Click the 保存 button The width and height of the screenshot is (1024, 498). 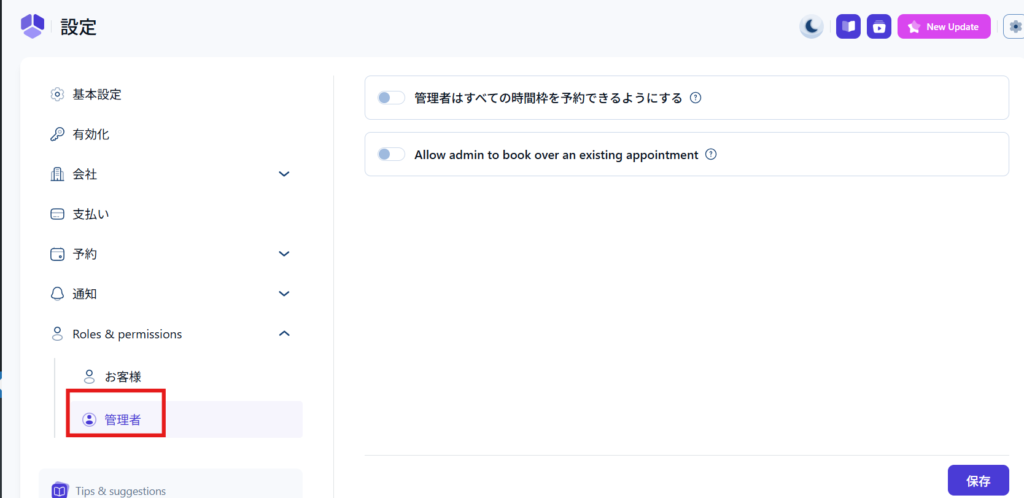978,481
